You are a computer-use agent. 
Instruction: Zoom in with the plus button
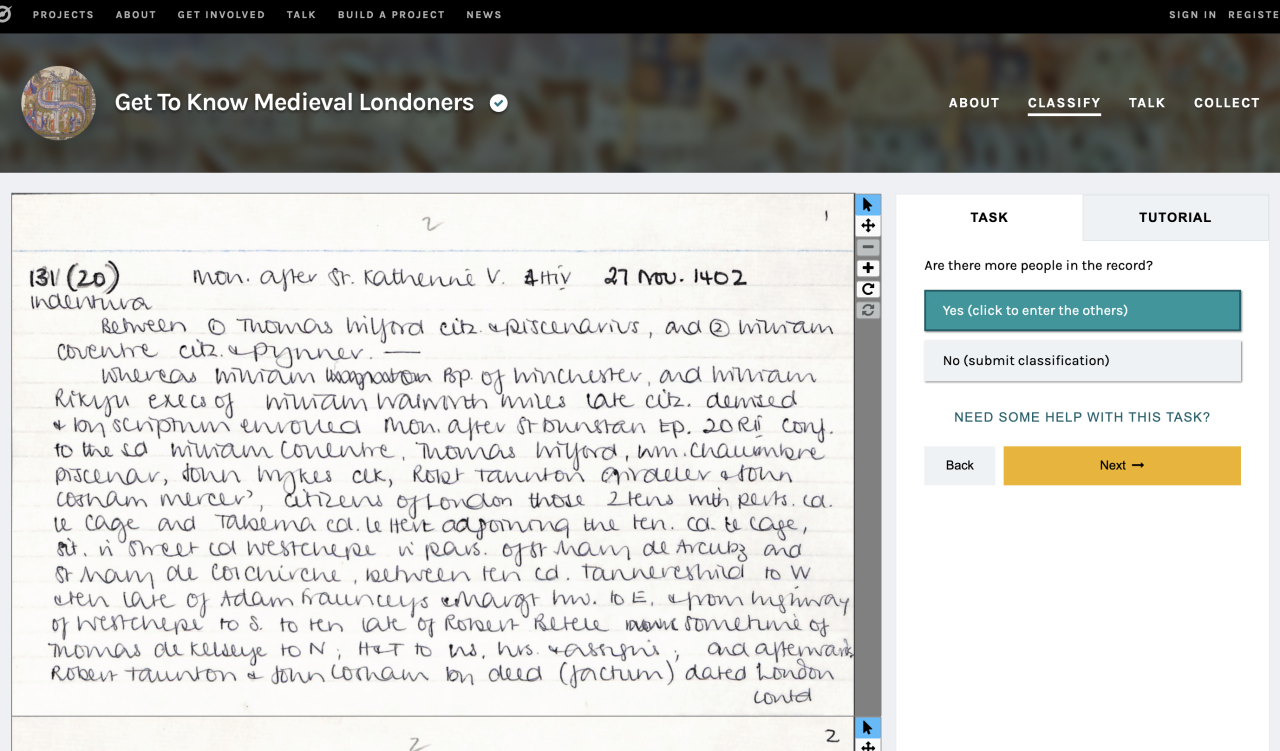tap(868, 268)
